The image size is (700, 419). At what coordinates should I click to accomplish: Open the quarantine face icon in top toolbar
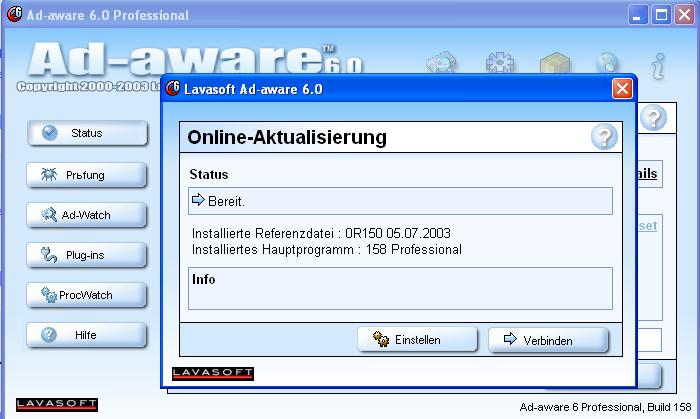click(x=441, y=62)
